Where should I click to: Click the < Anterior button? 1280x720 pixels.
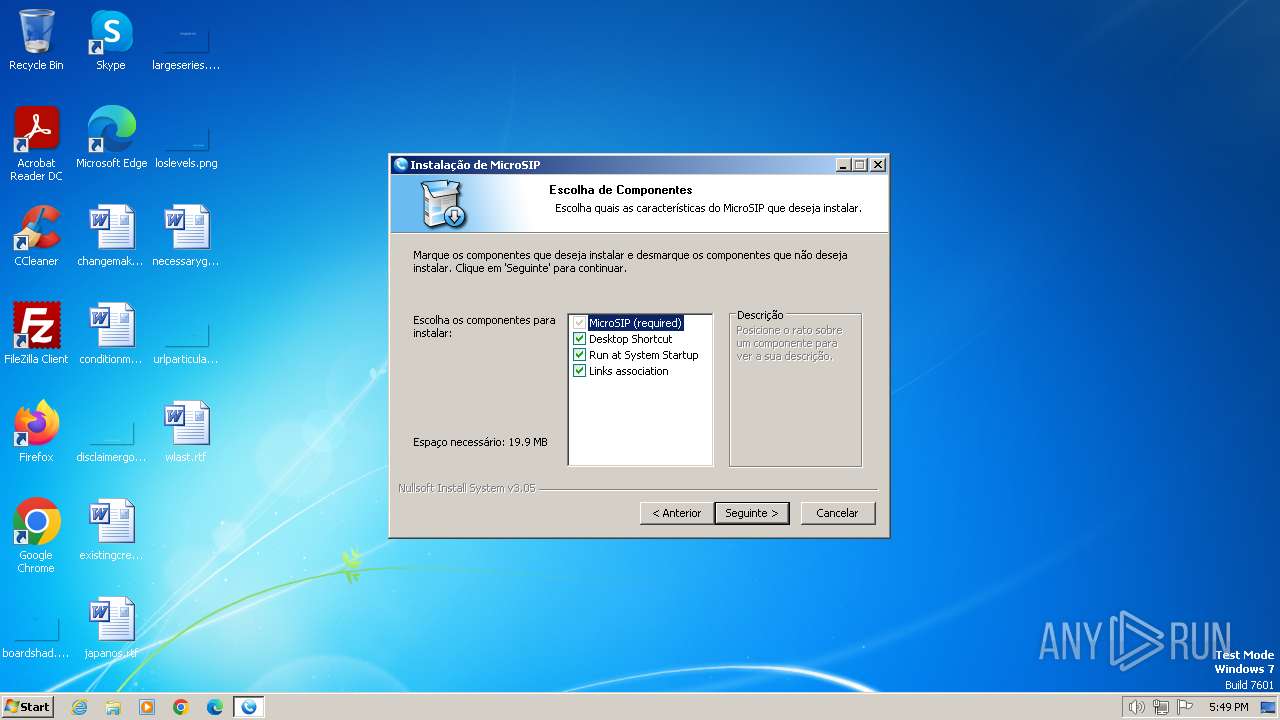(x=677, y=513)
